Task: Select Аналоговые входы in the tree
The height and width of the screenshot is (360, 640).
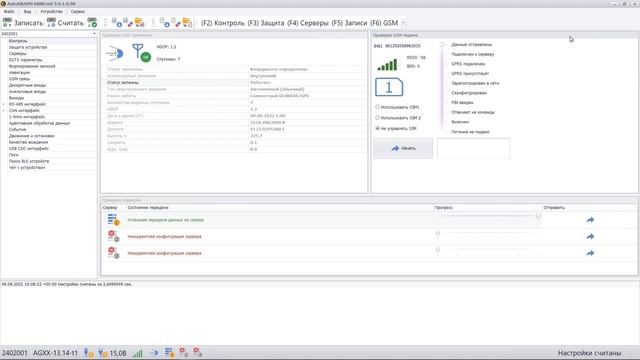Action: [27, 91]
